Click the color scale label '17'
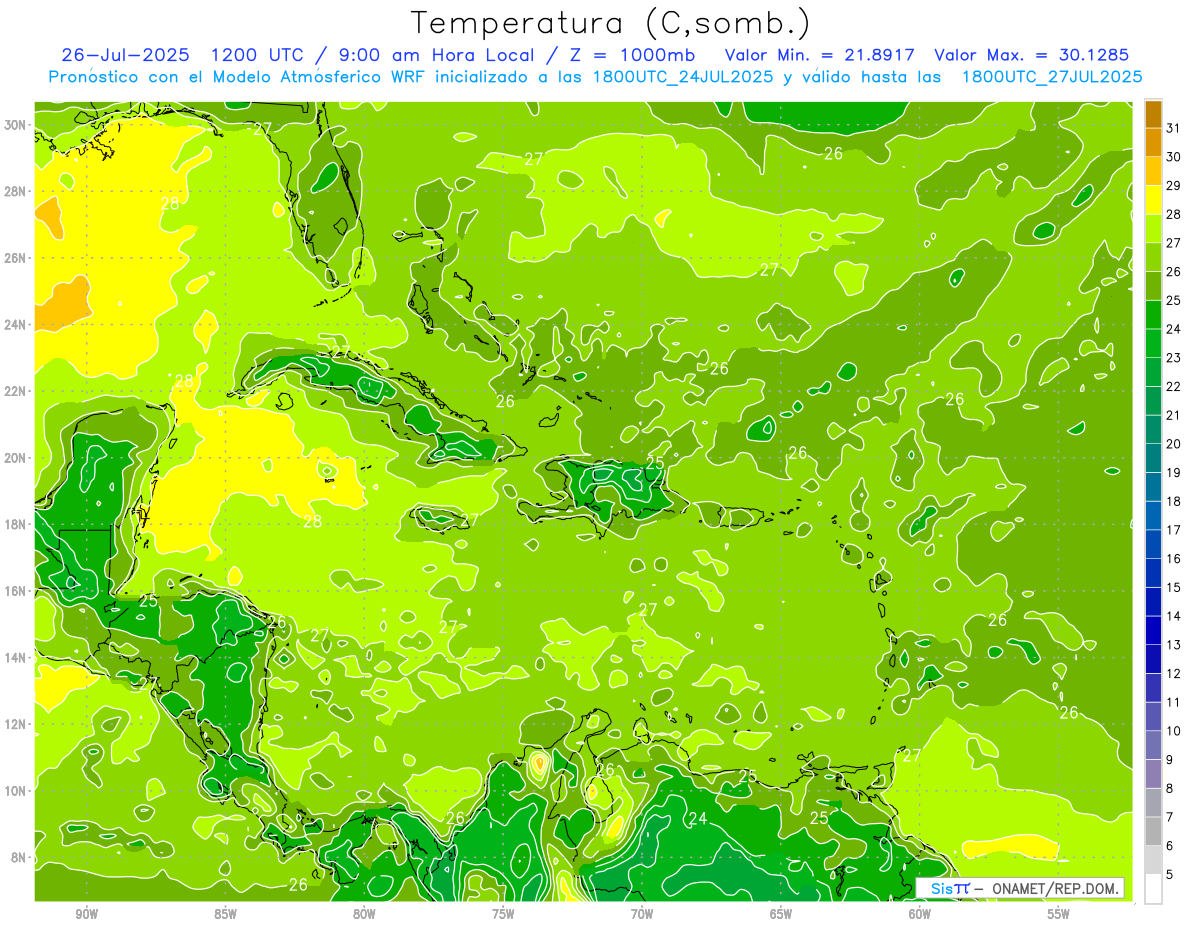The width and height of the screenshot is (1200, 927). point(1174,530)
